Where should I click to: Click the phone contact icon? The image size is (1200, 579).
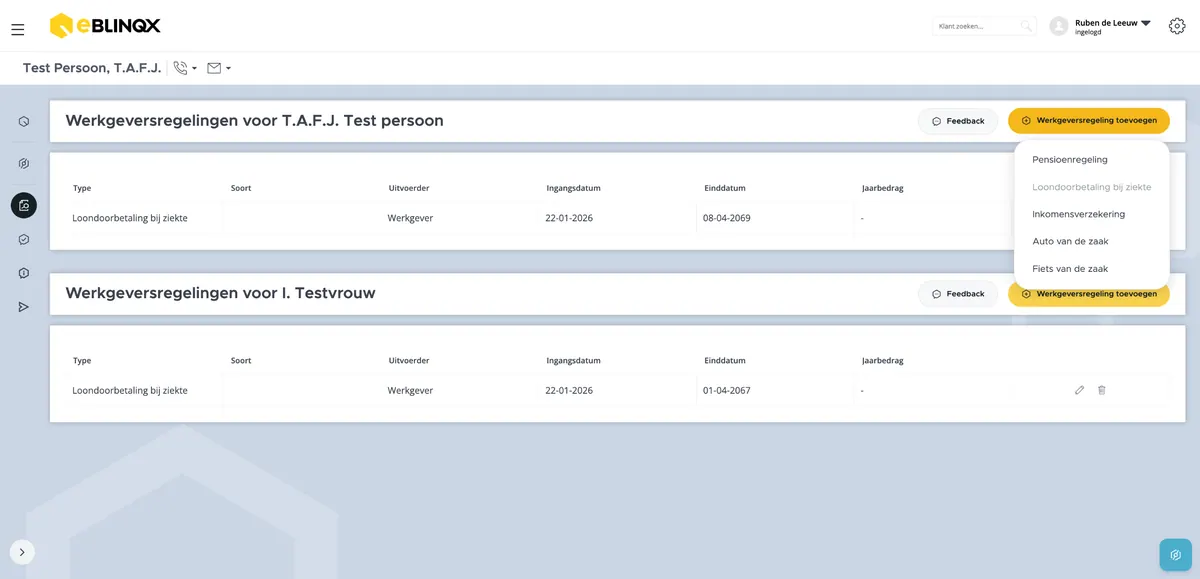coord(180,68)
